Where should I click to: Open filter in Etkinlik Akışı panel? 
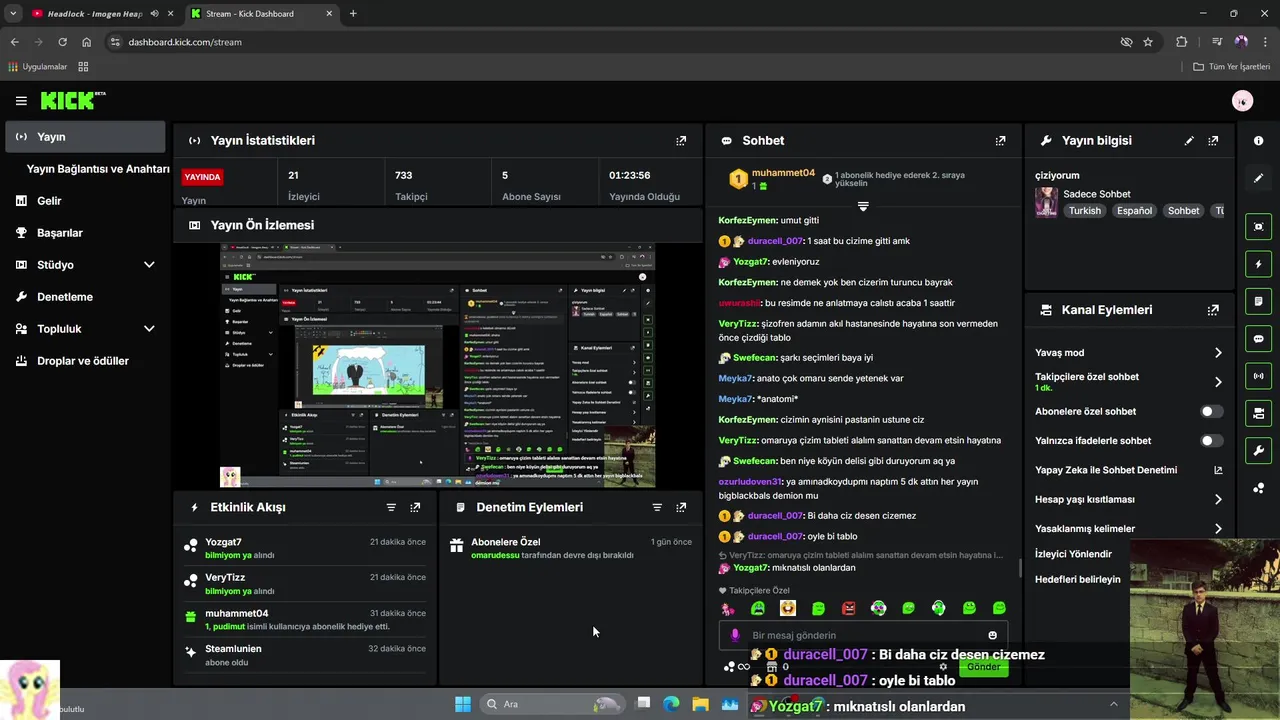[x=391, y=507]
